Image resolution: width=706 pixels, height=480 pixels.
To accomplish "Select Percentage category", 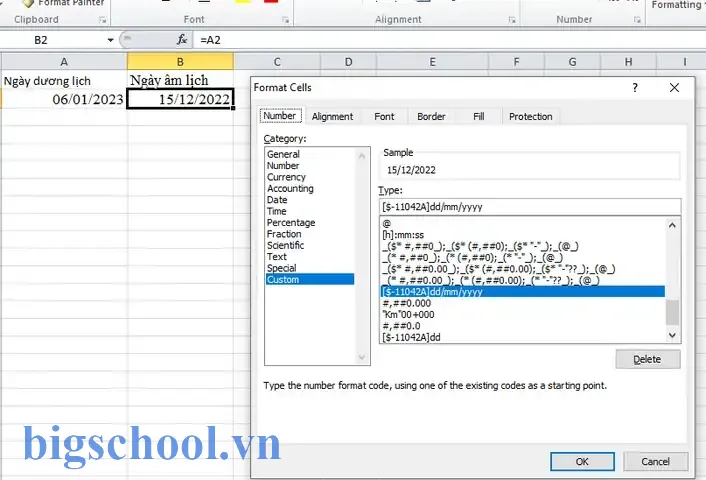I will click(310, 222).
